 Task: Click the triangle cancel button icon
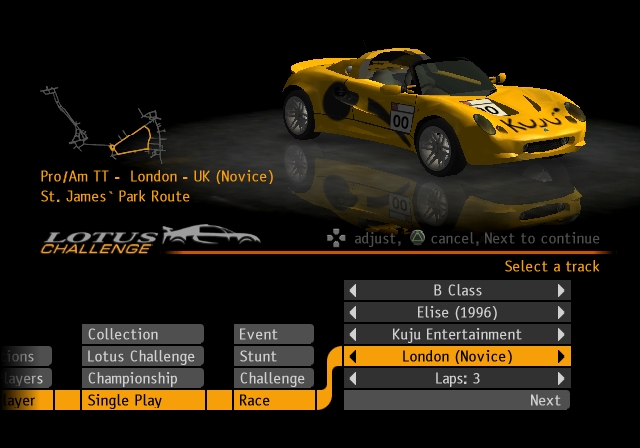(x=417, y=238)
